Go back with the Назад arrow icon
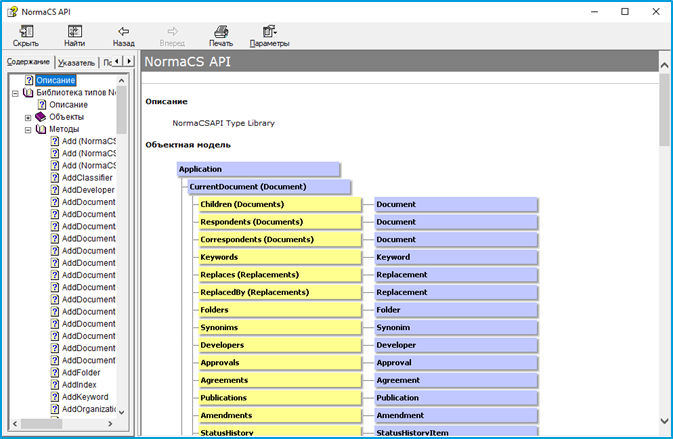 coord(123,32)
